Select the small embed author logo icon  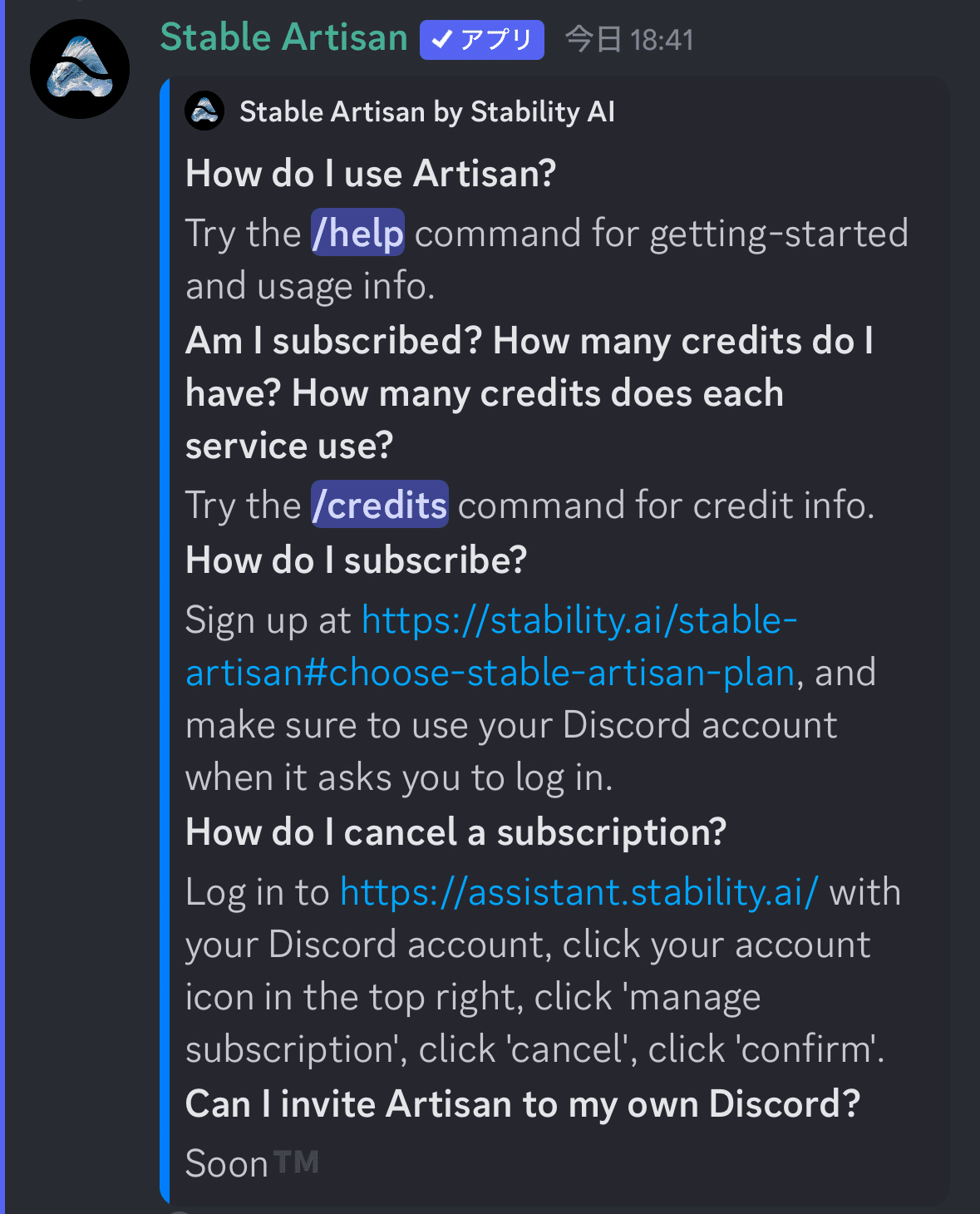tap(204, 111)
